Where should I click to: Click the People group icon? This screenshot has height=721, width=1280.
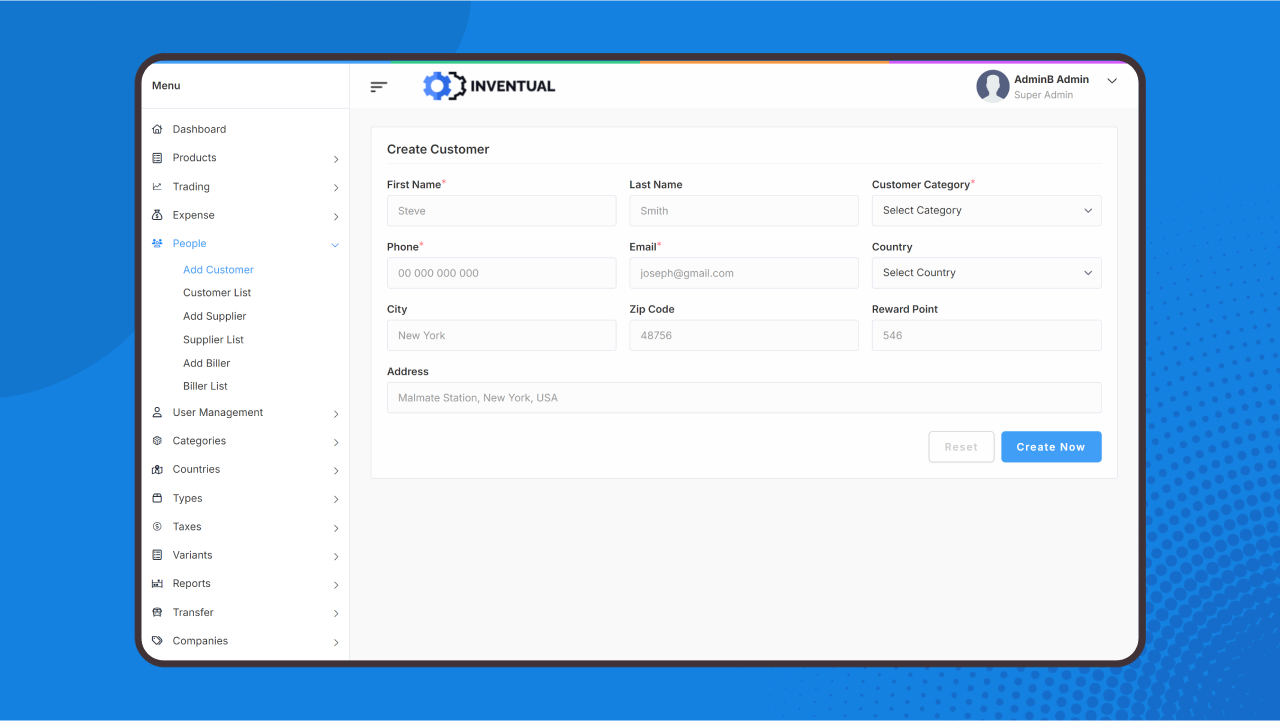tap(156, 243)
